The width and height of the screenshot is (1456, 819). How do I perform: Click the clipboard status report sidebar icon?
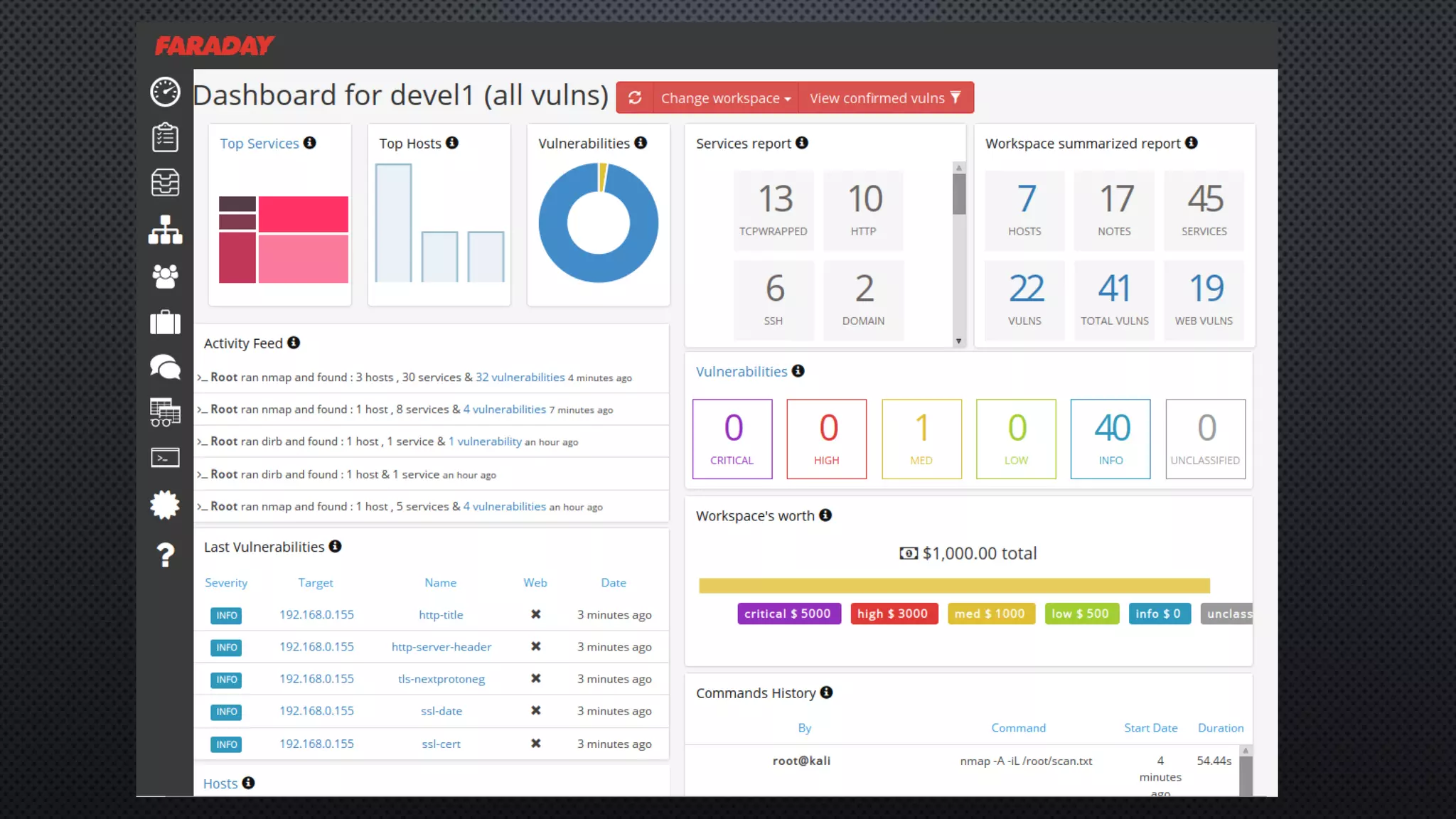(165, 137)
